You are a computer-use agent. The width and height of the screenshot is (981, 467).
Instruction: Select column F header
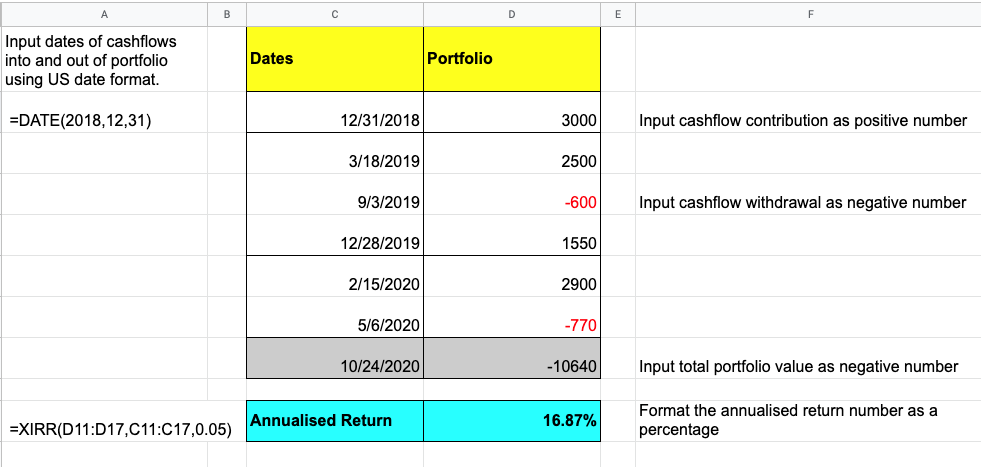pyautogui.click(x=808, y=13)
